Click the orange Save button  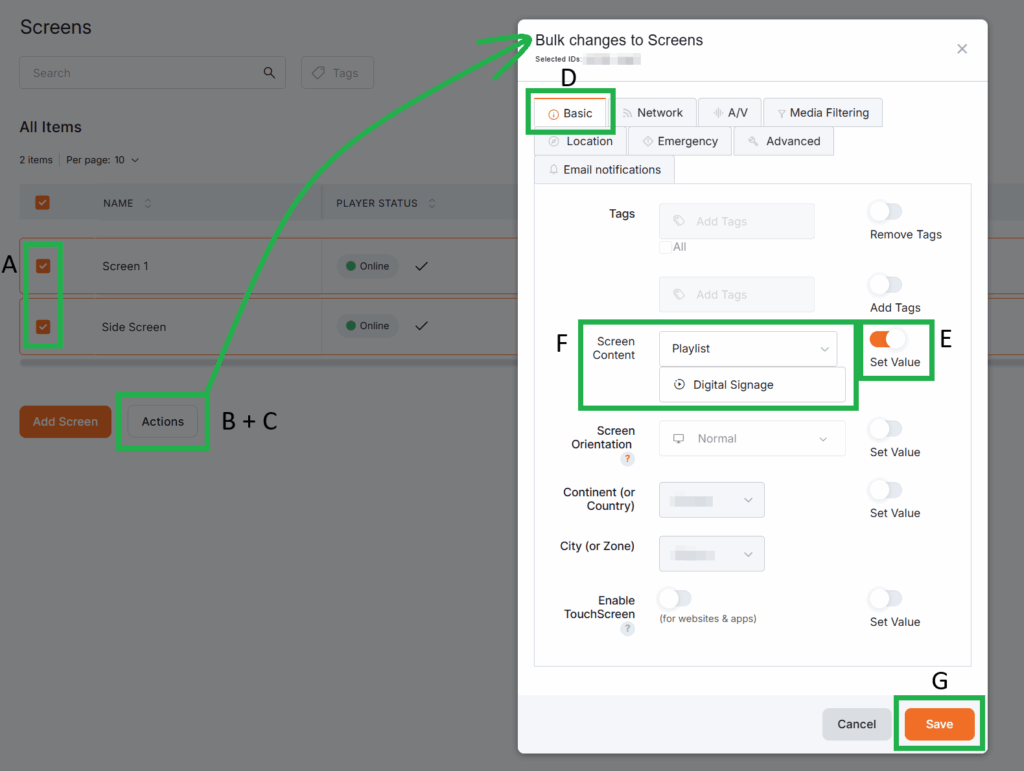coord(939,724)
